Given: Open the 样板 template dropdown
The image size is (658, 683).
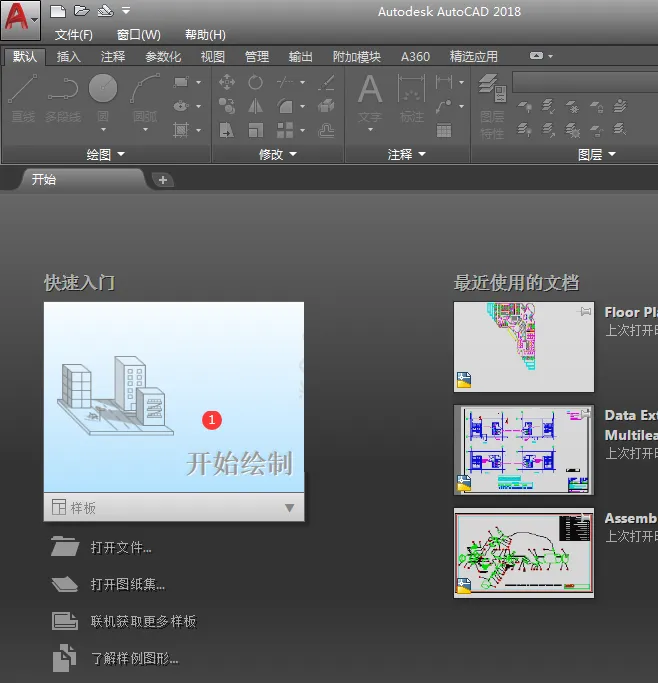Looking at the screenshot, I should click(x=174, y=507).
